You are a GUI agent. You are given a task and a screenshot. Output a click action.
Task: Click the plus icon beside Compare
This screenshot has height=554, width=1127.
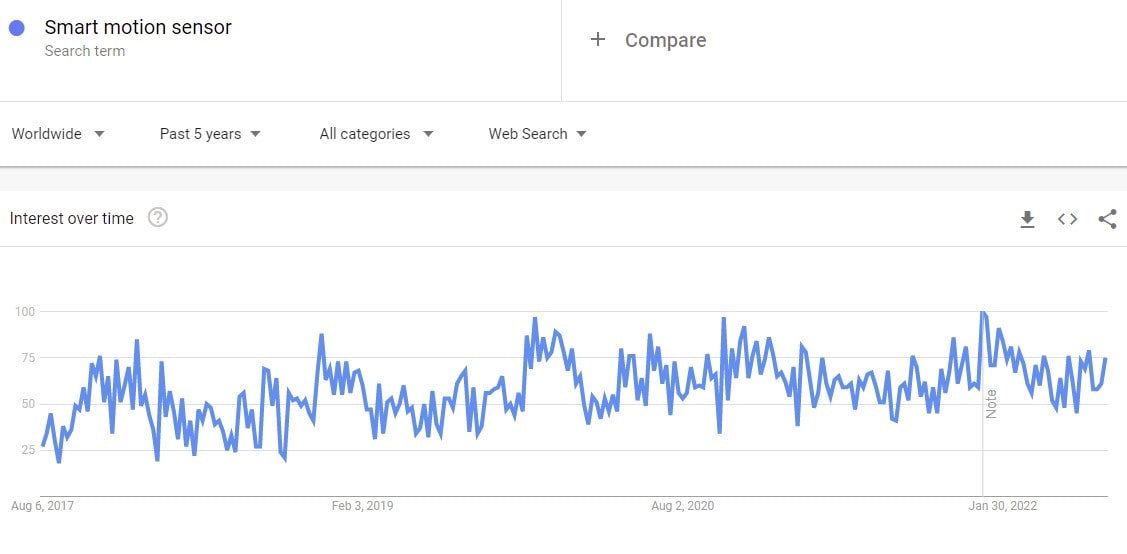click(x=598, y=40)
